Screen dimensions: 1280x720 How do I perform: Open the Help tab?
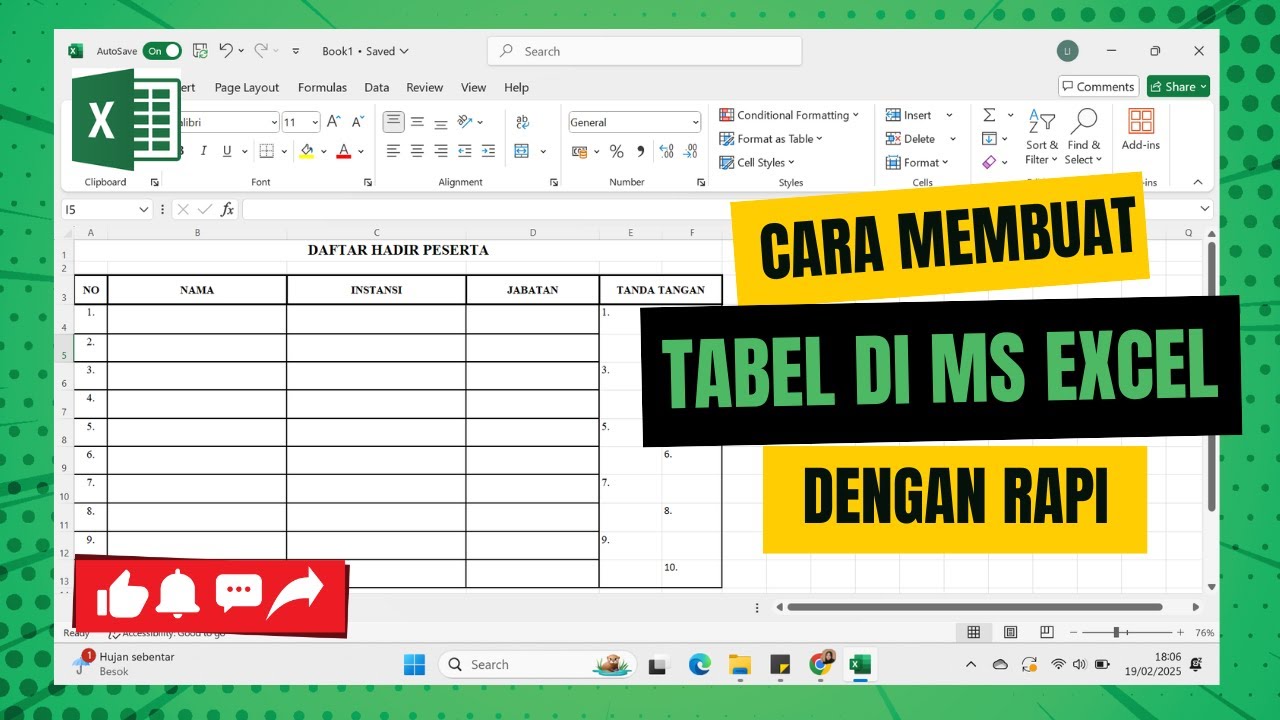tap(516, 87)
